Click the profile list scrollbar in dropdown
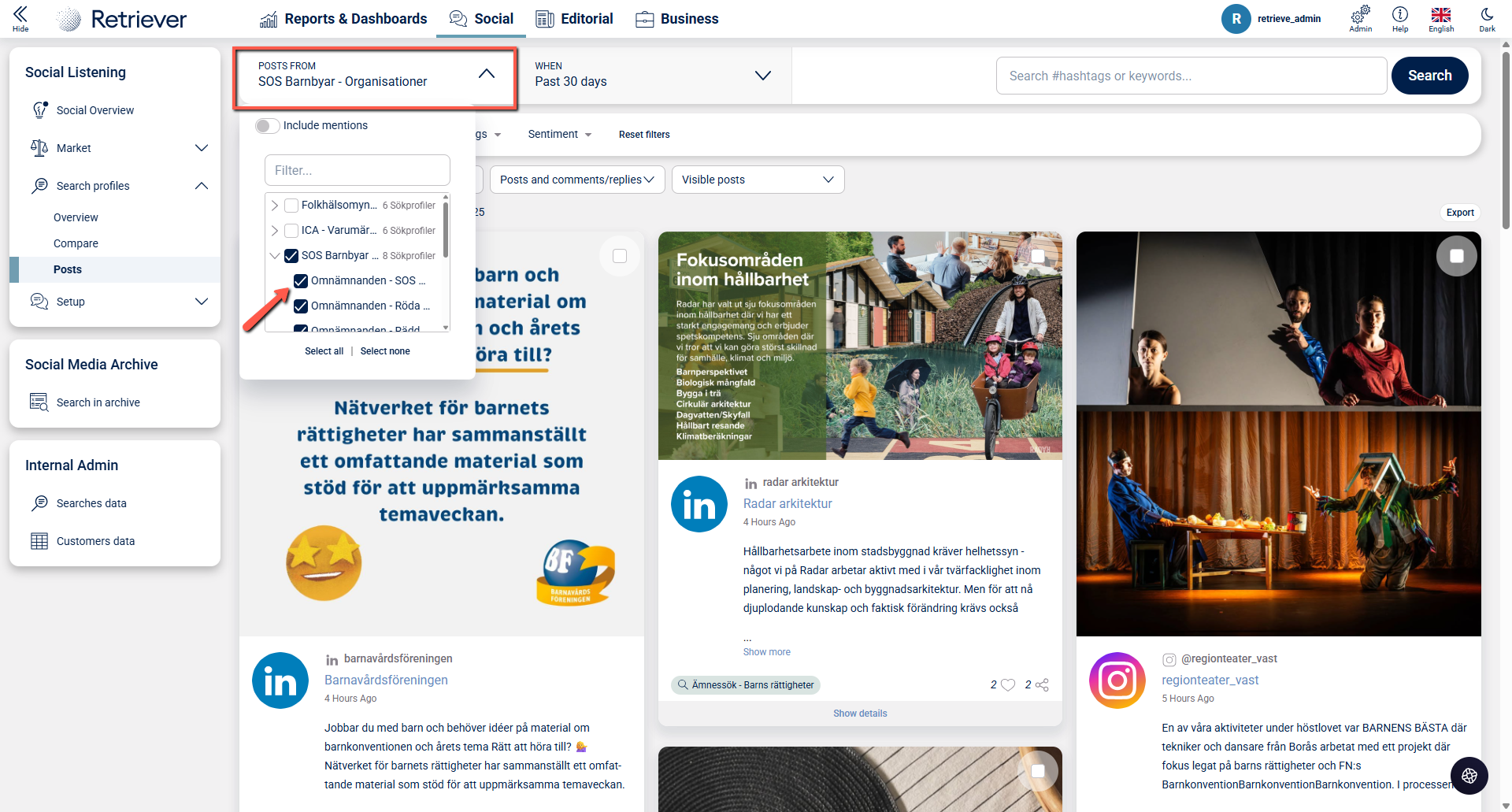The image size is (1512, 812). click(446, 230)
